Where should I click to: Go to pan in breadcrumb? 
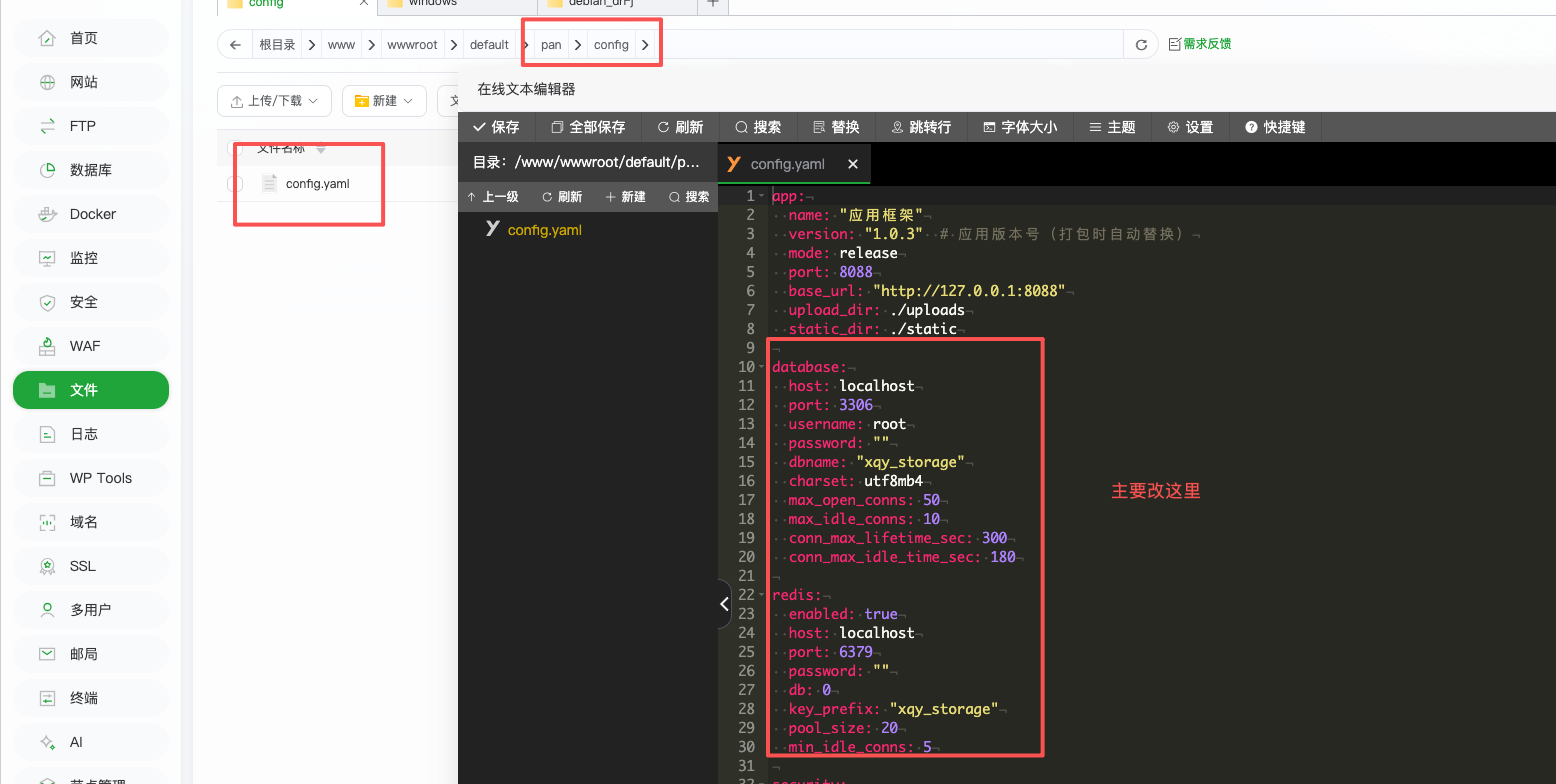point(551,45)
